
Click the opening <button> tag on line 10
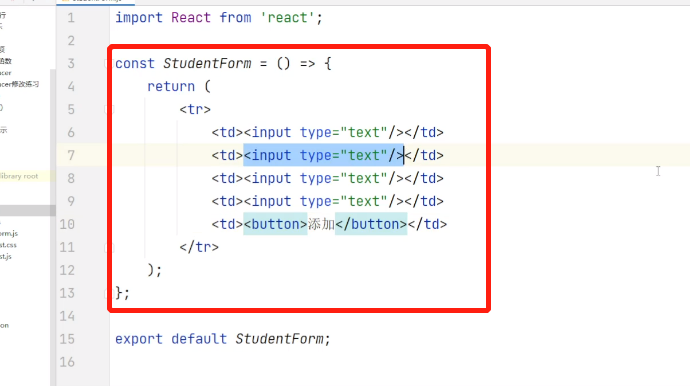[x=275, y=224]
